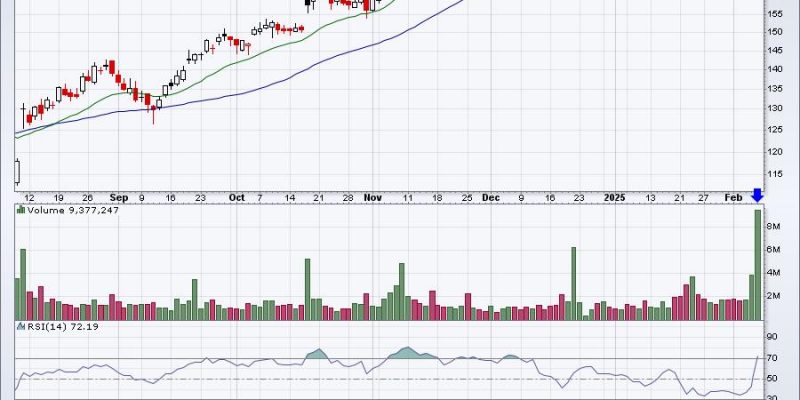Click the '19' date label on axis

point(58,198)
